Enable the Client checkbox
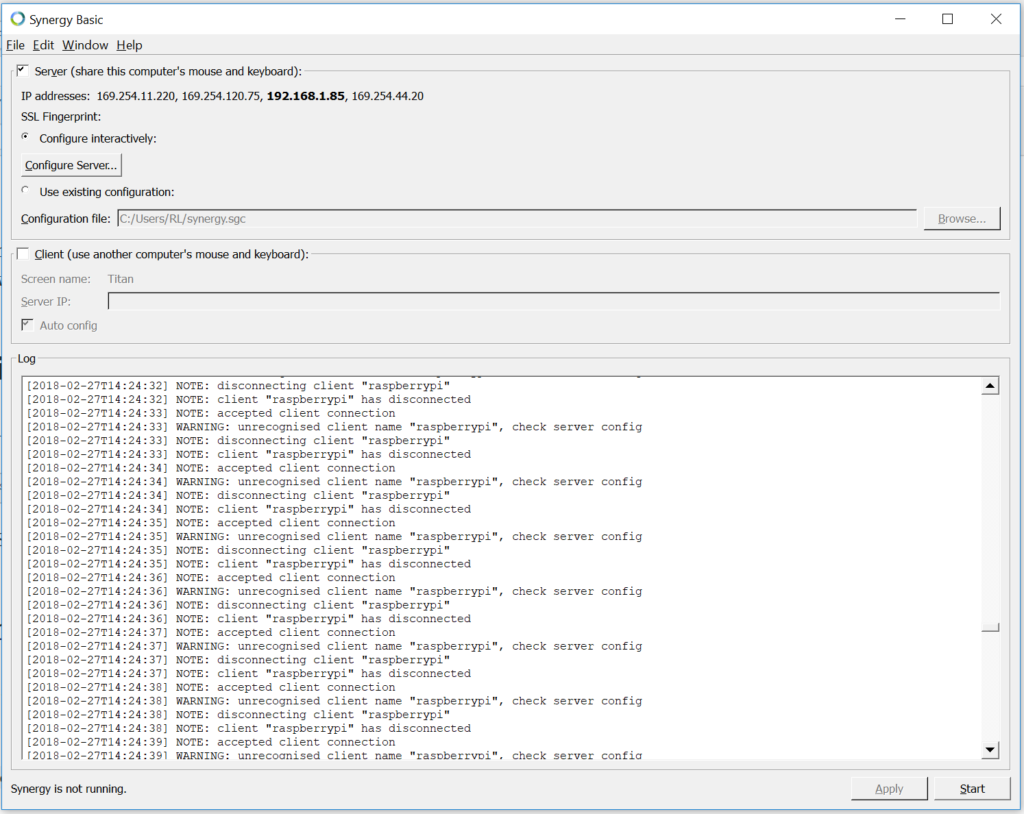The image size is (1024, 814). [x=23, y=253]
